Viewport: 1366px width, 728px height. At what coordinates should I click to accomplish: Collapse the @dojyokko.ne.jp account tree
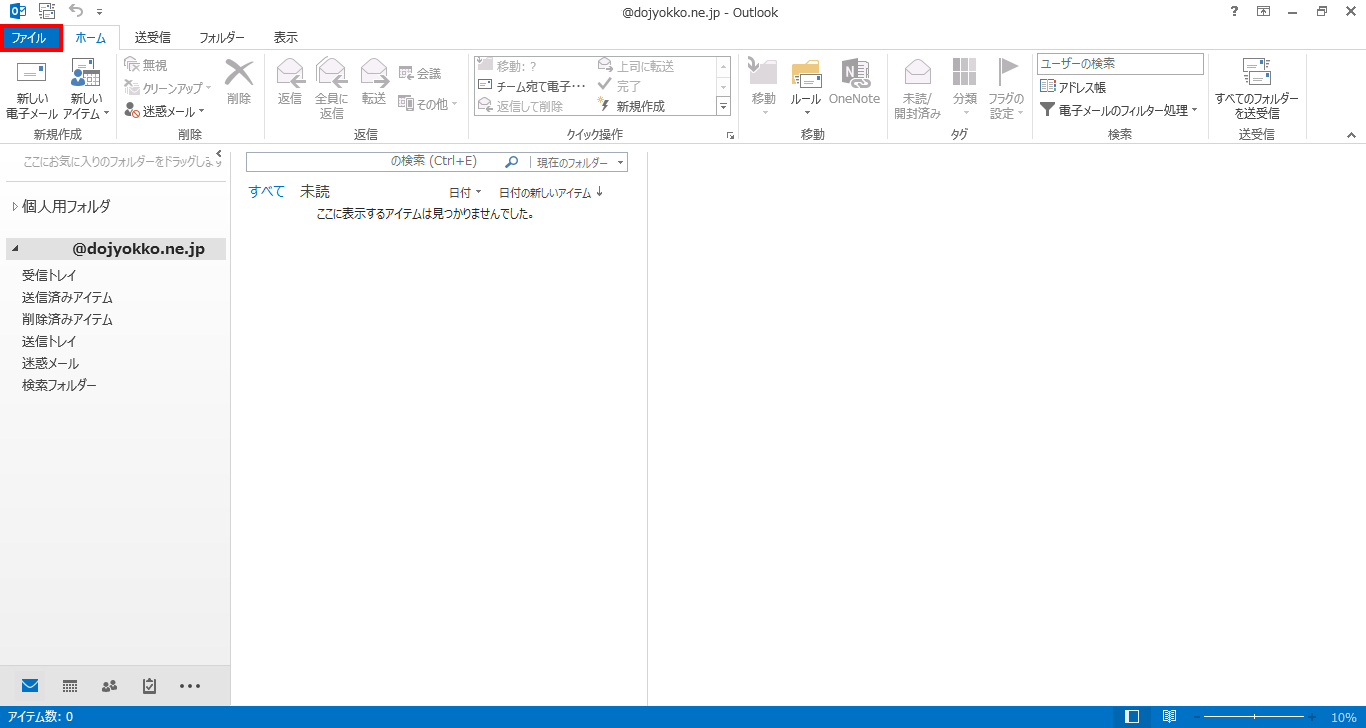point(15,249)
